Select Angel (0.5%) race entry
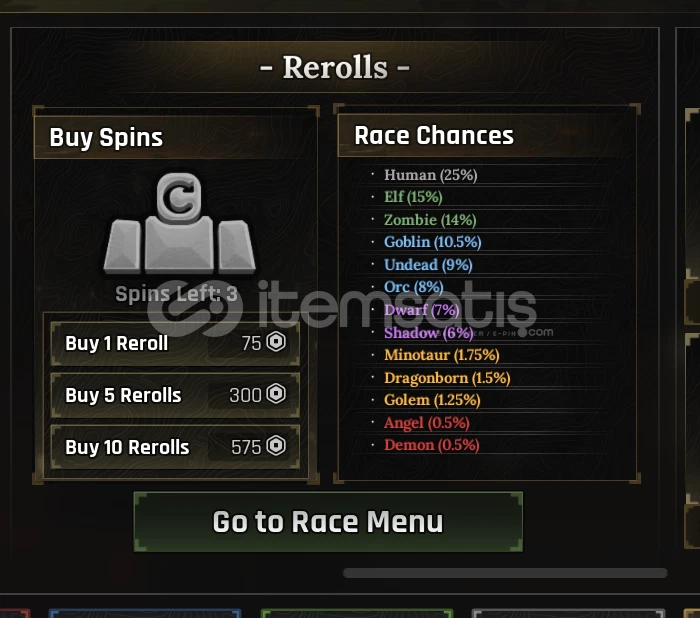The width and height of the screenshot is (700, 618). point(427,422)
